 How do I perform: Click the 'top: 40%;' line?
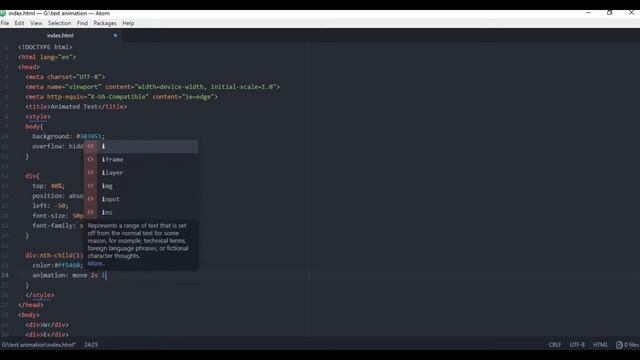pyautogui.click(x=49, y=186)
